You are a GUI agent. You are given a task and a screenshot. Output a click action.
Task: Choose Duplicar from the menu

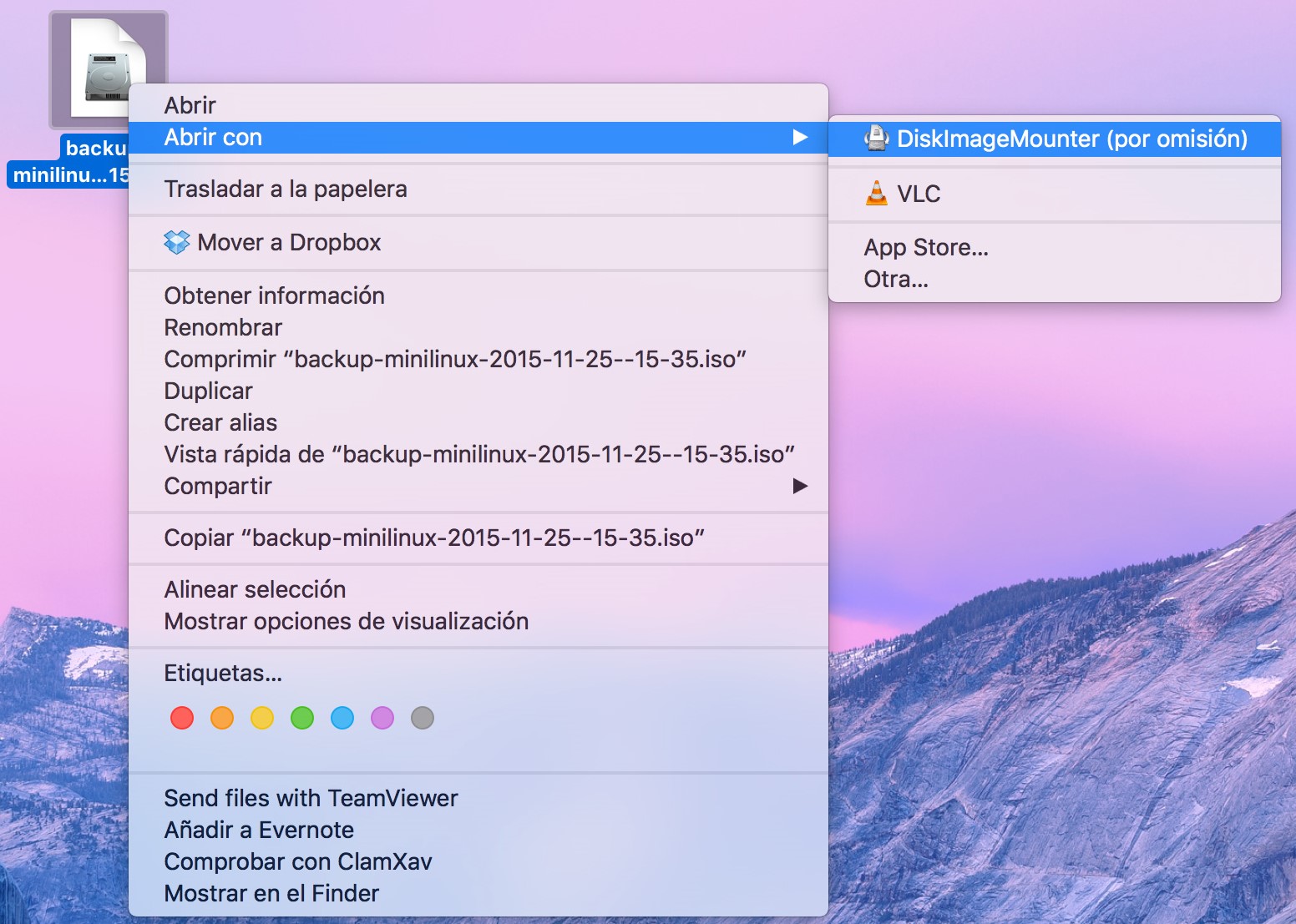click(x=478, y=391)
